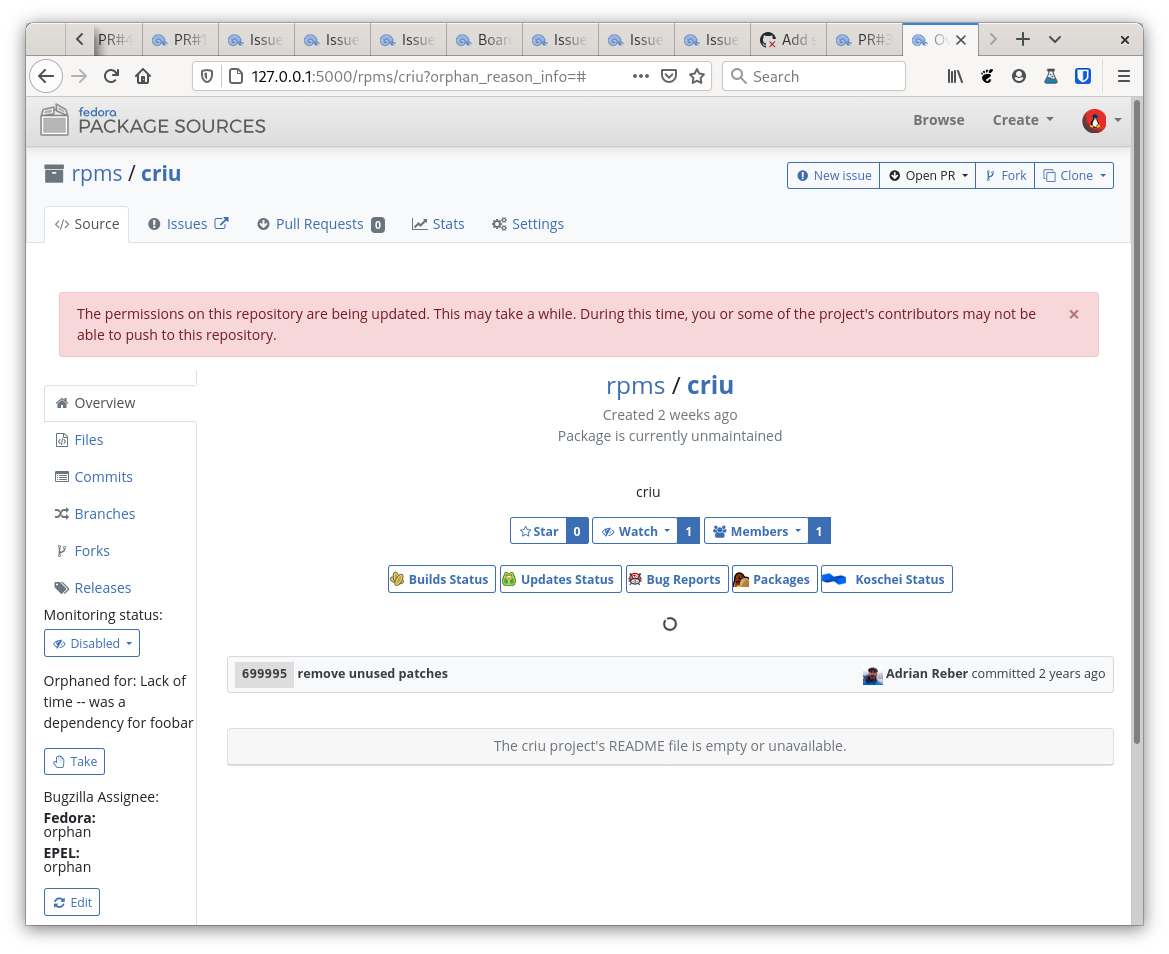Expand the Members dropdown
The width and height of the screenshot is (1169, 954).
[757, 531]
